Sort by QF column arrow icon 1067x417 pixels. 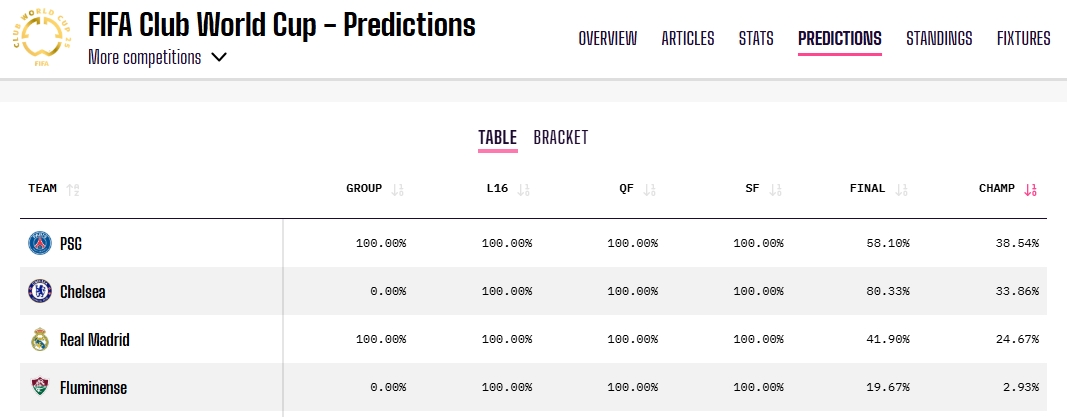tap(650, 189)
